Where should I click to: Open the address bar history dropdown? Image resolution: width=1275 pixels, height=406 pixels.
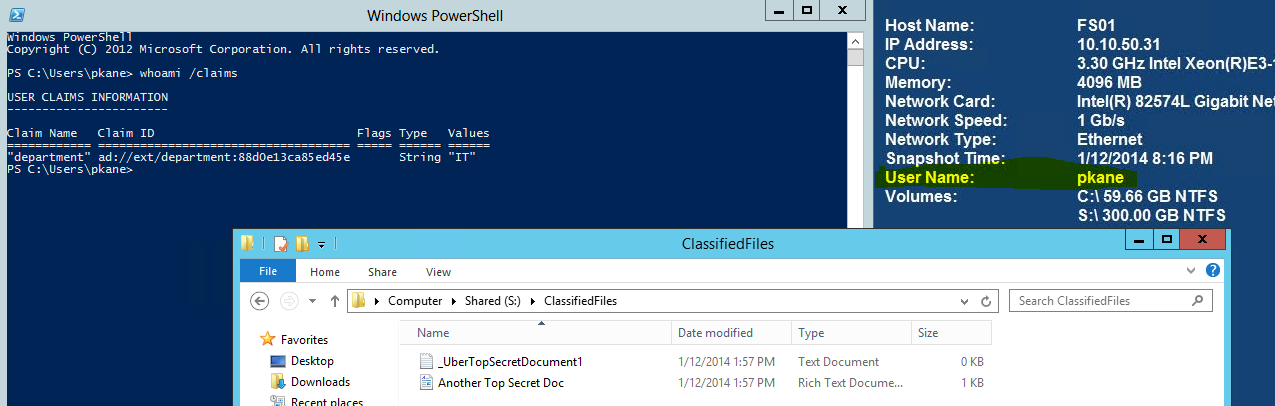tap(966, 301)
